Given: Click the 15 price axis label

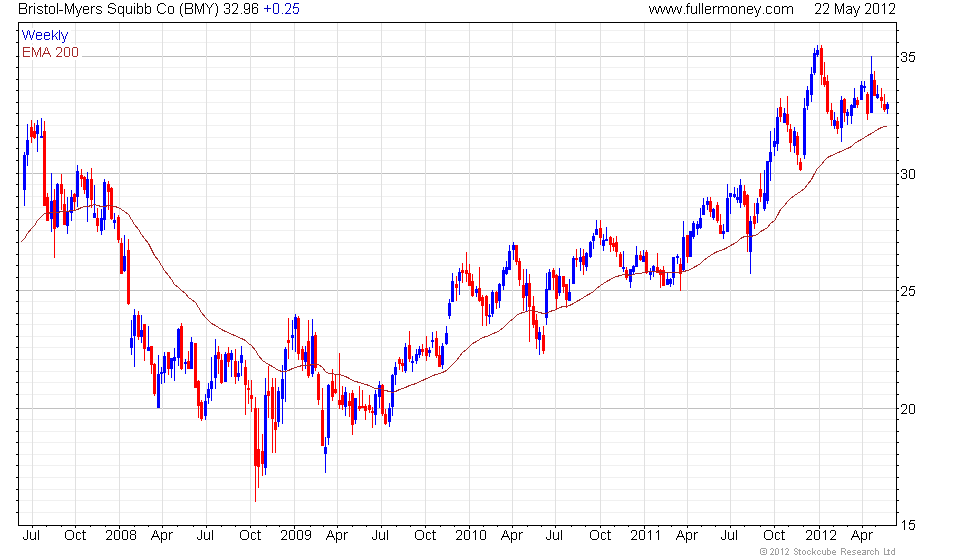Looking at the screenshot, I should 908,526.
